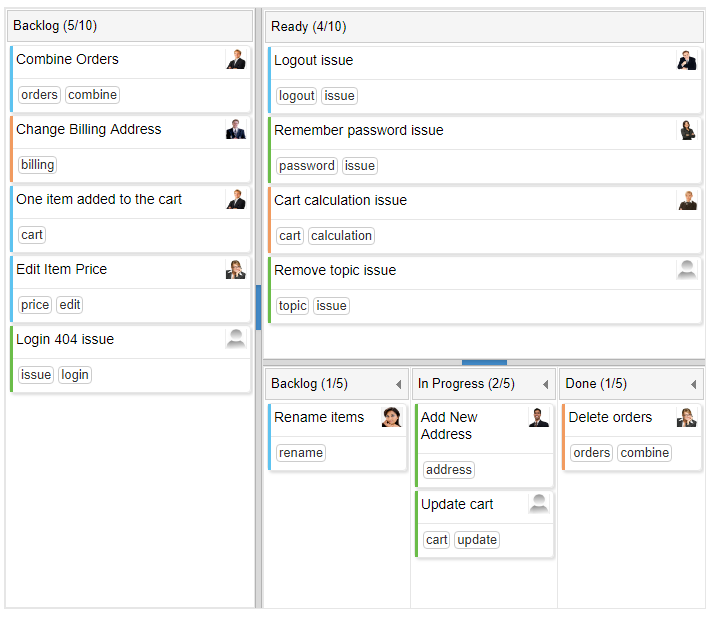Open the Update cart task card
The image size is (713, 619).
[x=470, y=506]
